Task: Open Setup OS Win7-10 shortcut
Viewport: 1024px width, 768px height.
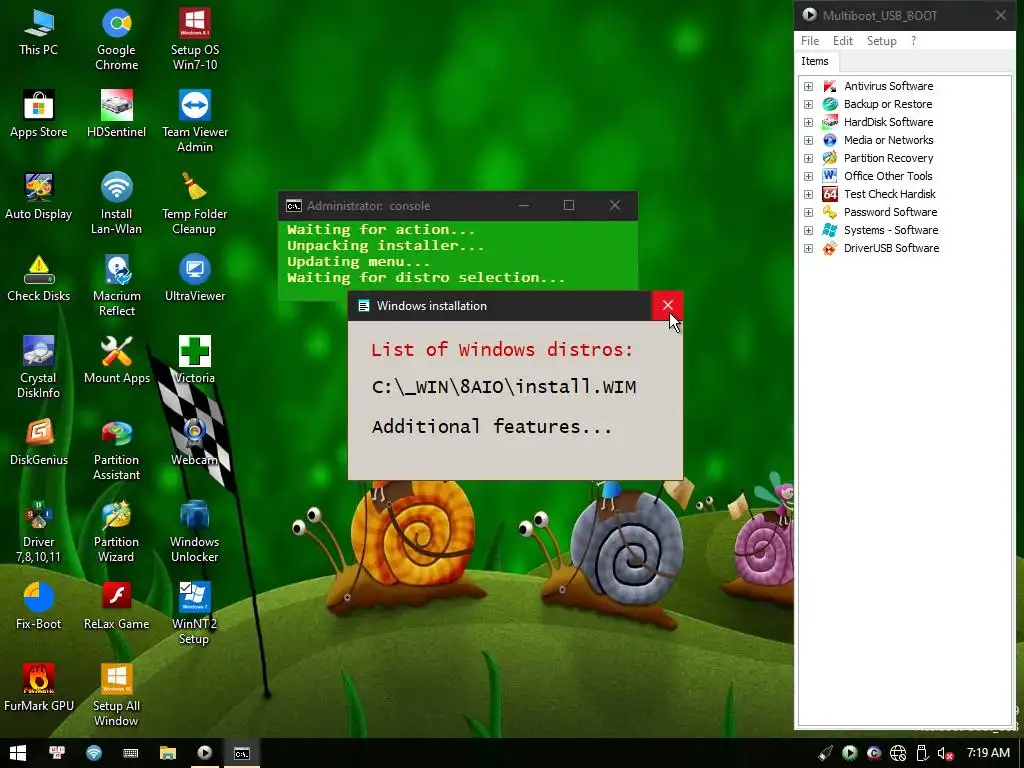Action: click(195, 39)
